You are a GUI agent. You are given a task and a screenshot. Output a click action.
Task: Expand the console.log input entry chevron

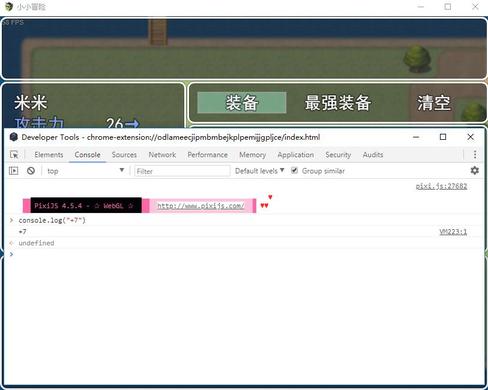pos(11,220)
